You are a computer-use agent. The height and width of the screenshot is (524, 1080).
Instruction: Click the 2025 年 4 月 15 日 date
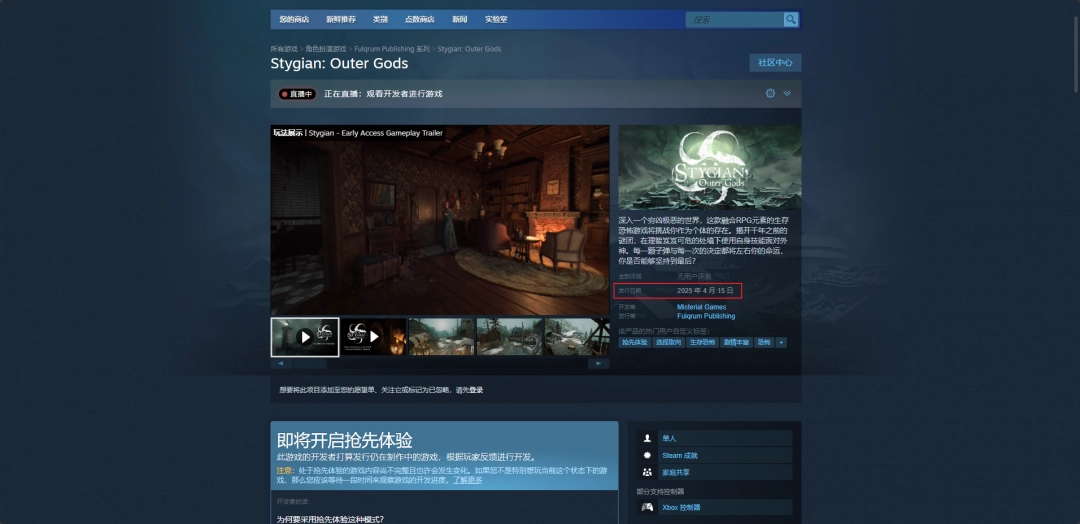pyautogui.click(x=705, y=291)
